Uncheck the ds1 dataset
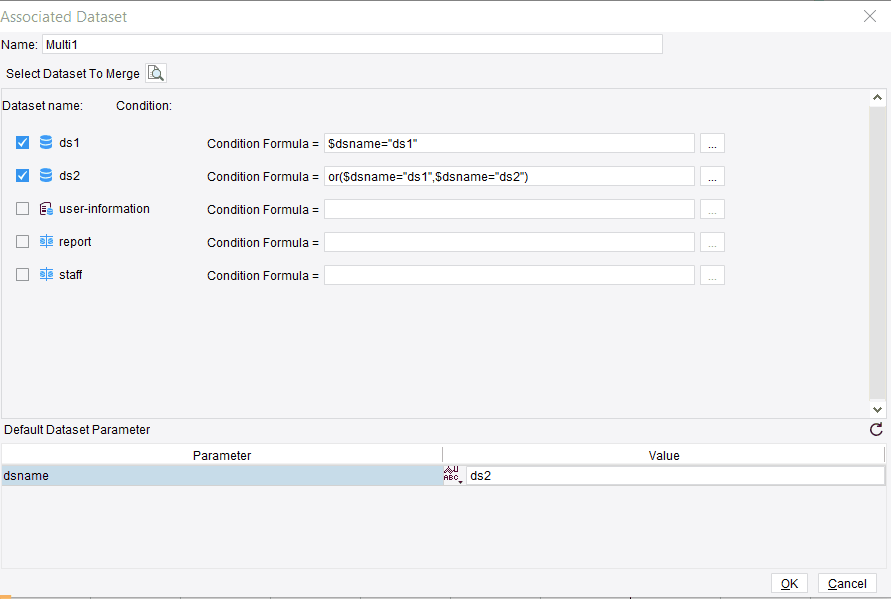This screenshot has height=599, width=891. pyautogui.click(x=22, y=142)
